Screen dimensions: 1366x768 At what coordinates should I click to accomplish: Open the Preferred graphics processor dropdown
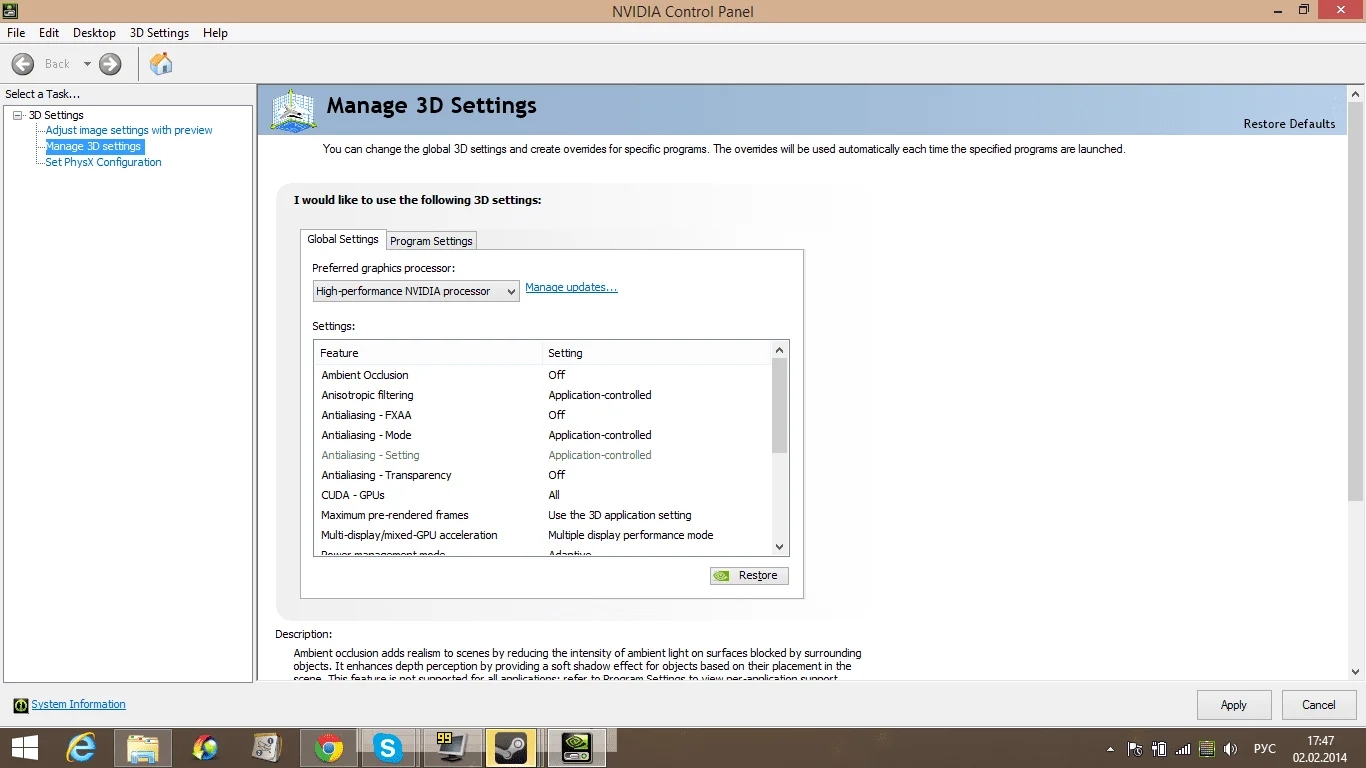415,291
